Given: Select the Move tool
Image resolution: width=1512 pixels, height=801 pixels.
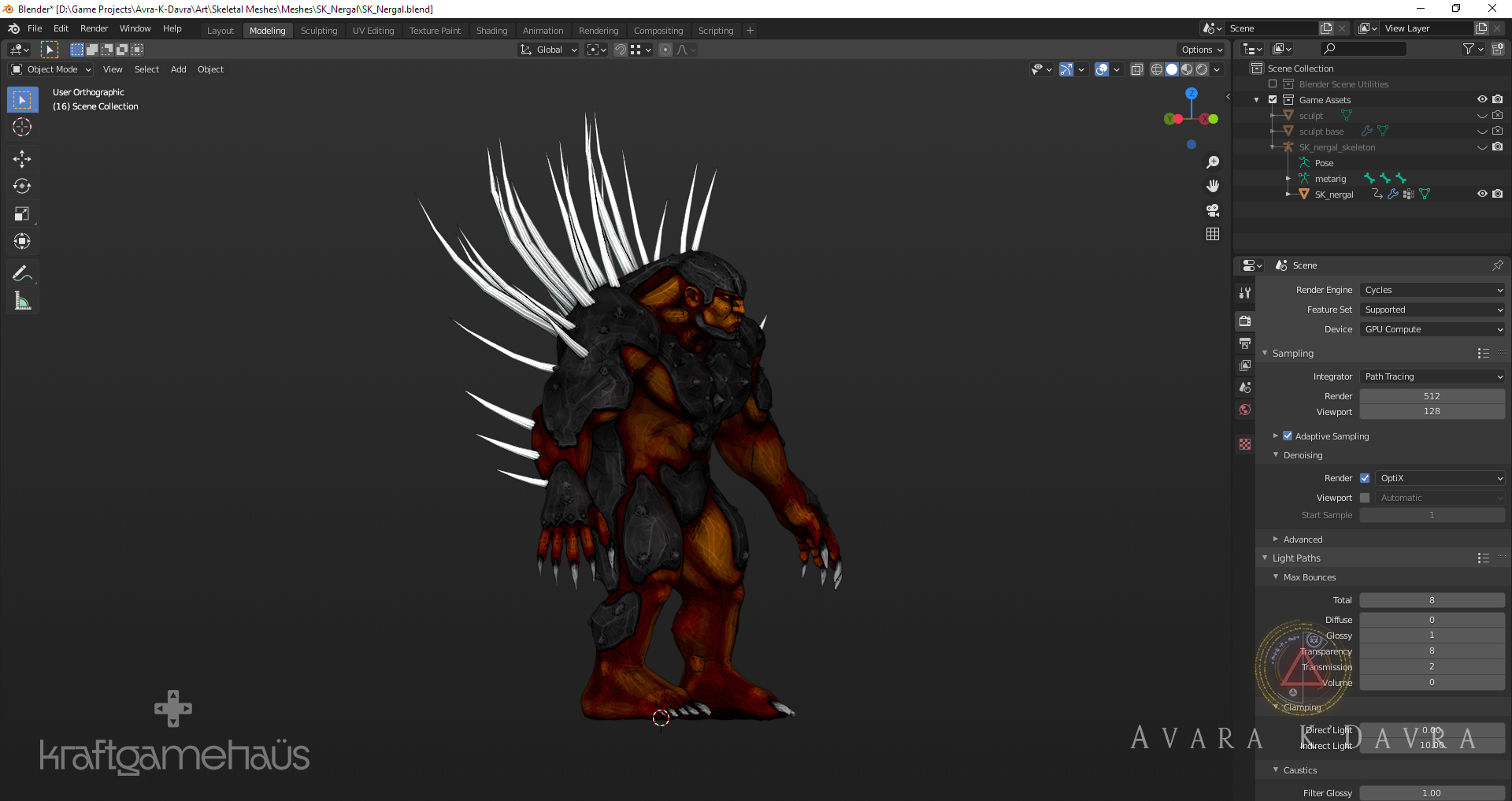Looking at the screenshot, I should (x=22, y=159).
